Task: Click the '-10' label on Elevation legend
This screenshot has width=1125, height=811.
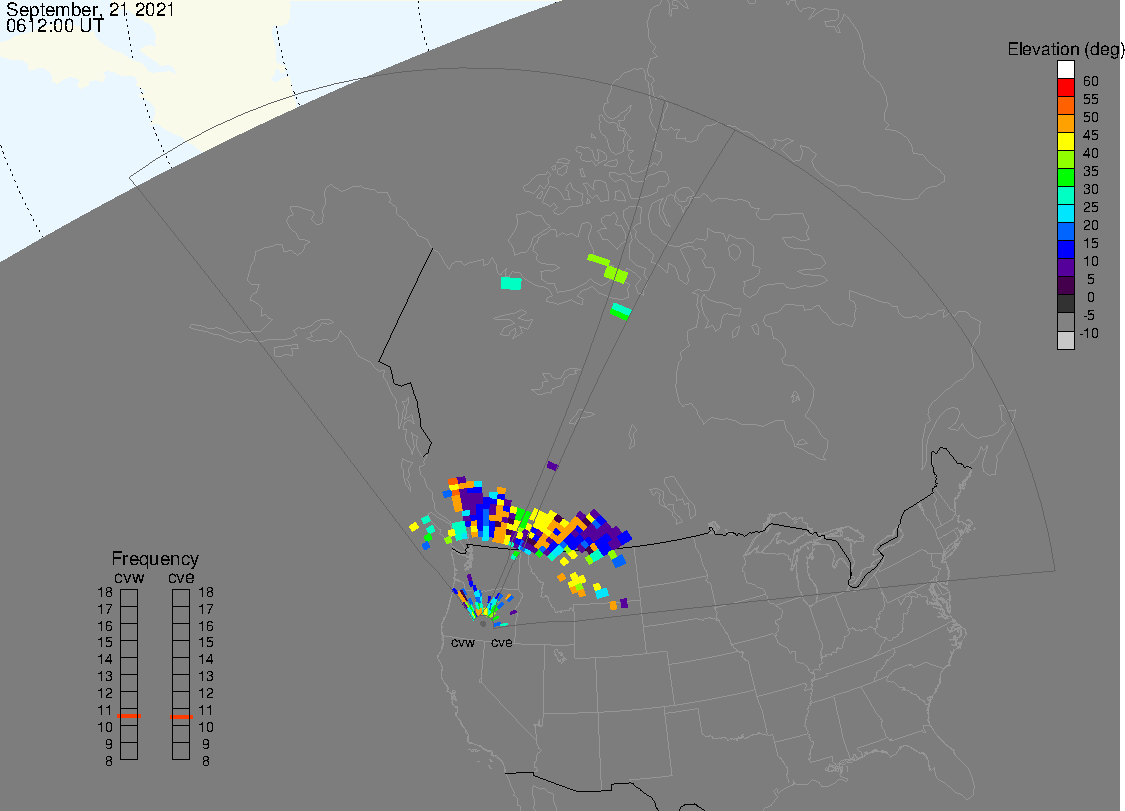Action: coord(1089,333)
